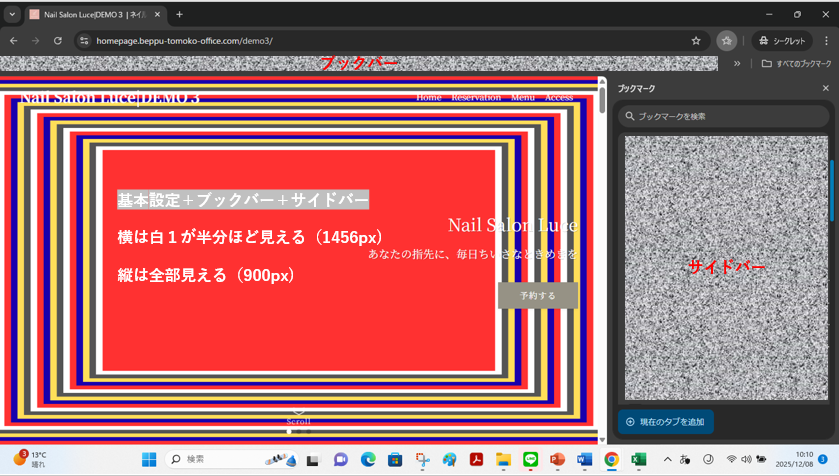Click page scrollbar up arrow
This screenshot has width=839, height=476.
(602, 82)
